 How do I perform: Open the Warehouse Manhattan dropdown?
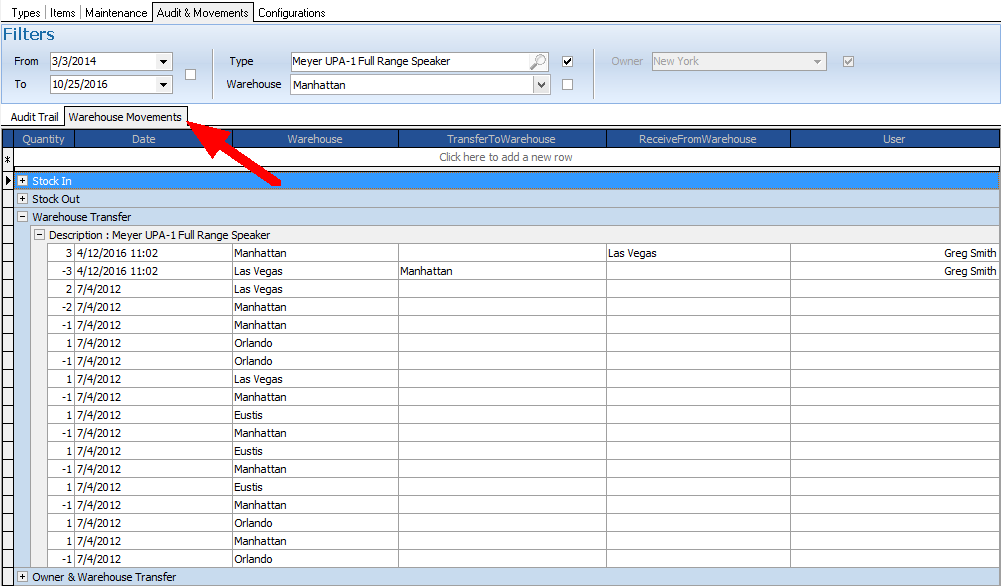(x=542, y=85)
